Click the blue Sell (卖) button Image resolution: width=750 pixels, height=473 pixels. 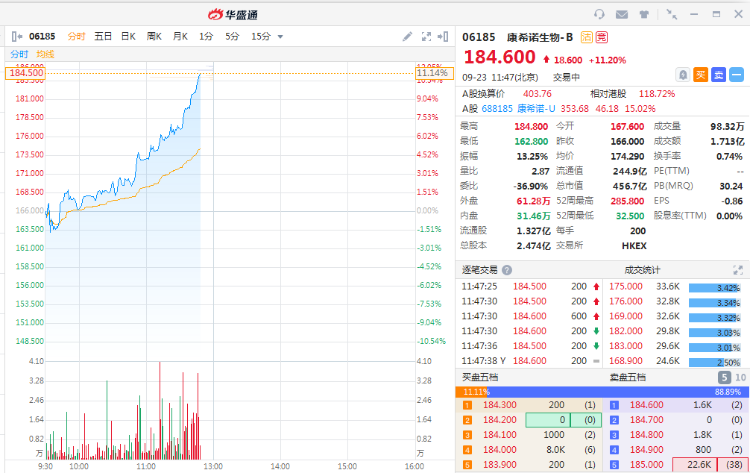pos(718,75)
